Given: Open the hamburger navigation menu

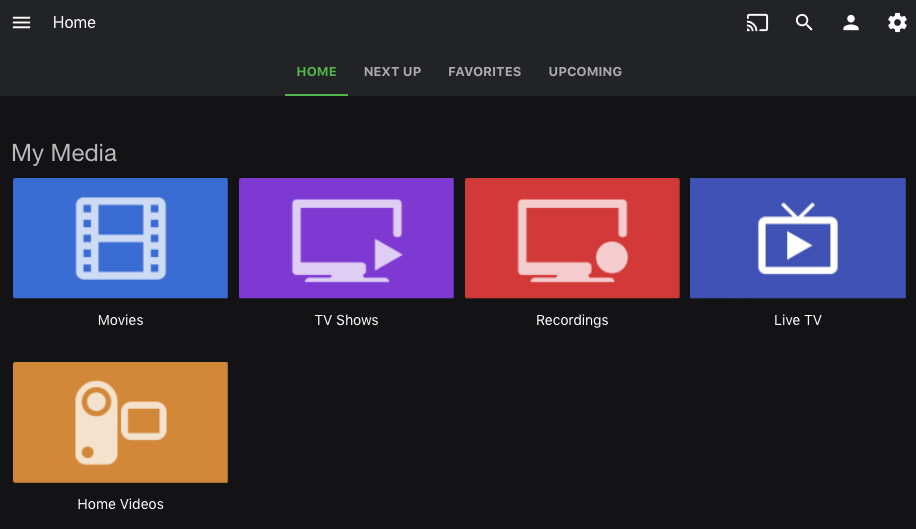Looking at the screenshot, I should coord(22,23).
